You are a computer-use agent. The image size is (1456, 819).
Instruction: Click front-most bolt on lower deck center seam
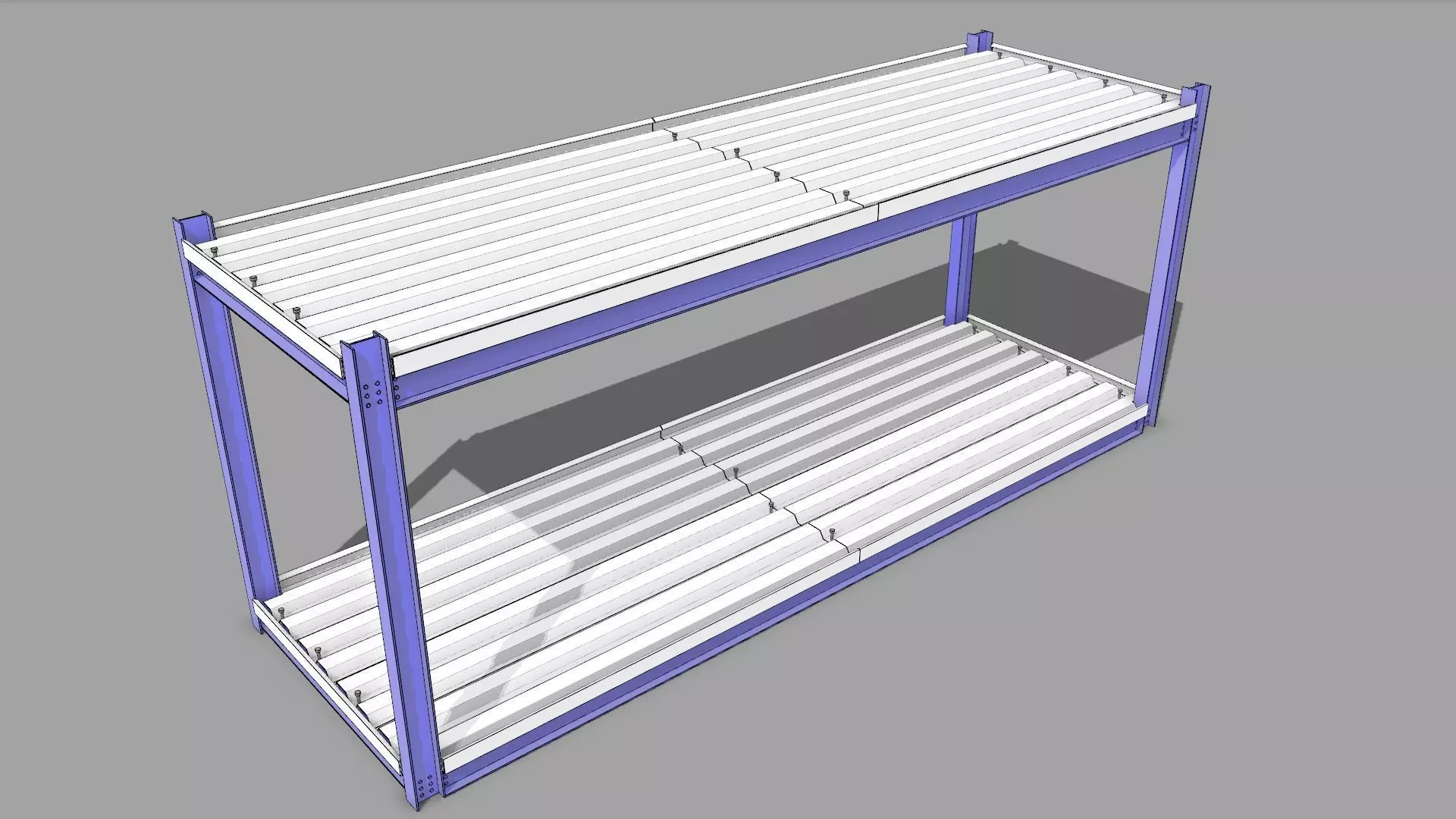pyautogui.click(x=832, y=533)
